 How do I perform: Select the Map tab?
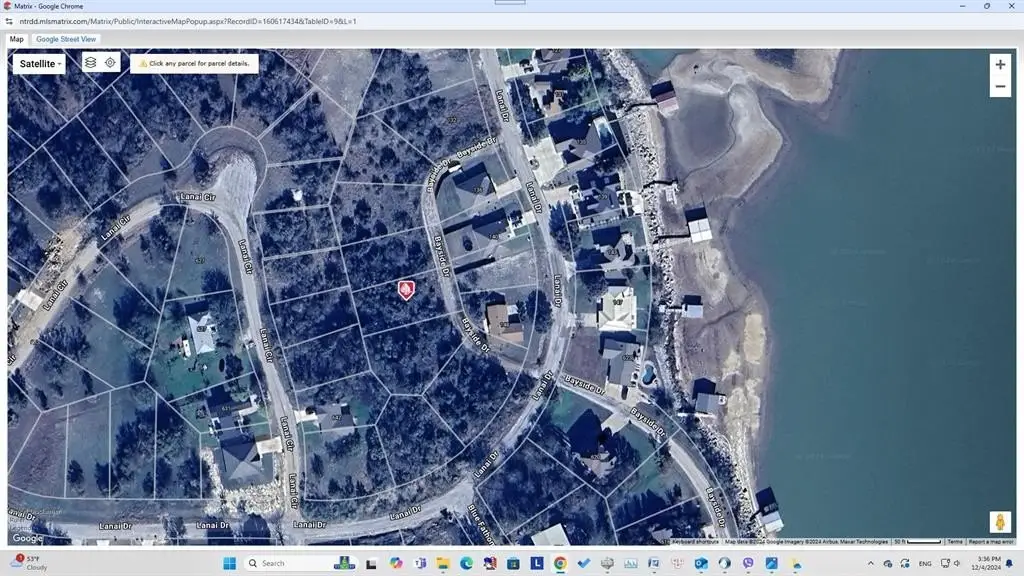click(x=15, y=39)
